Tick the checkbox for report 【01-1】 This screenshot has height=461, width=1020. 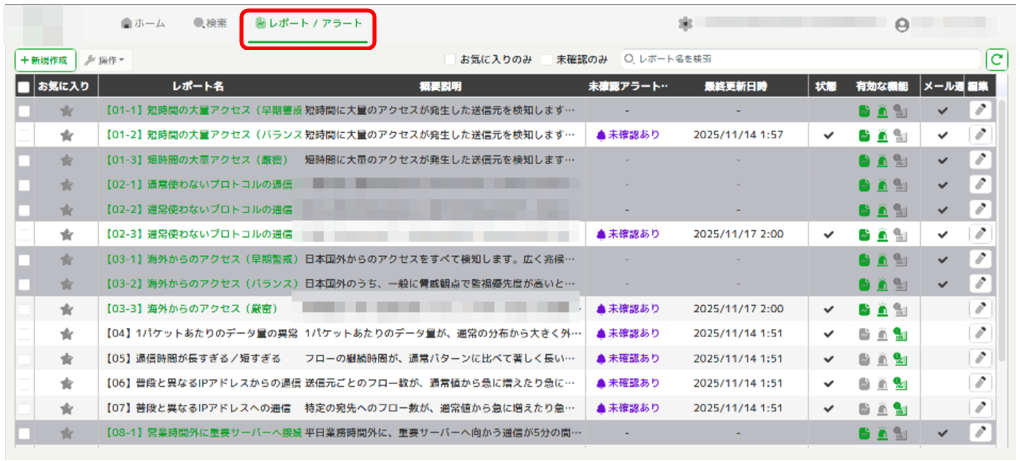23,111
